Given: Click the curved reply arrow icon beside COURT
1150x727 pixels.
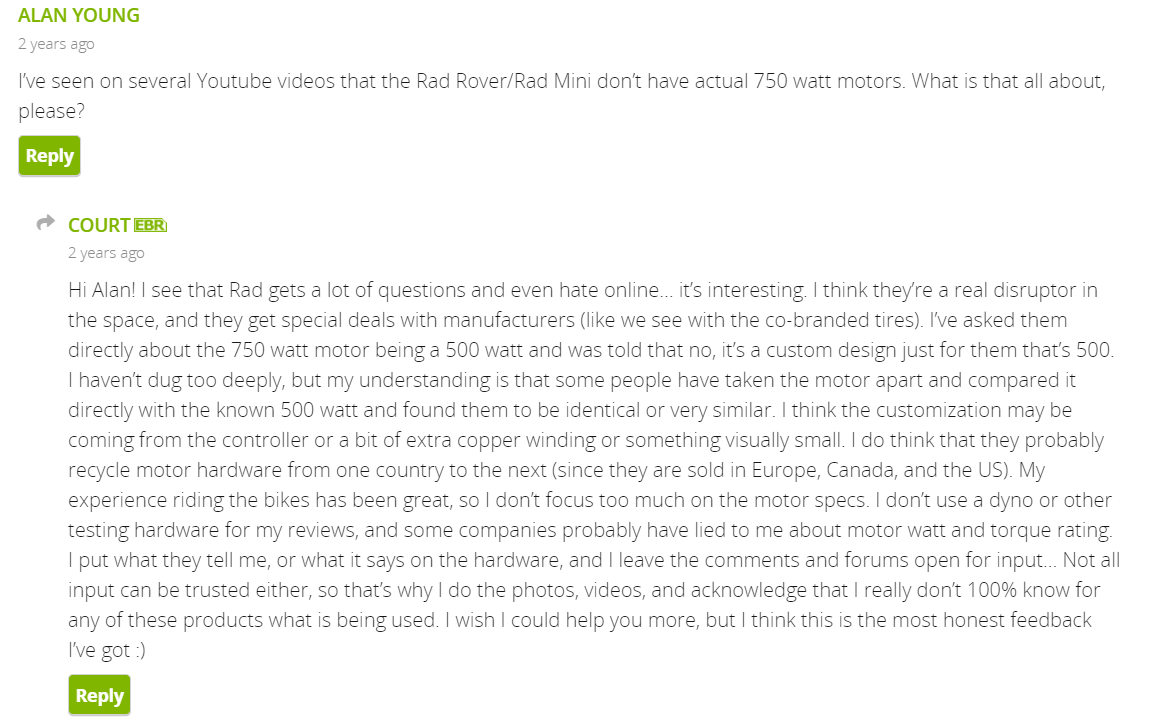Looking at the screenshot, I should click(46, 222).
